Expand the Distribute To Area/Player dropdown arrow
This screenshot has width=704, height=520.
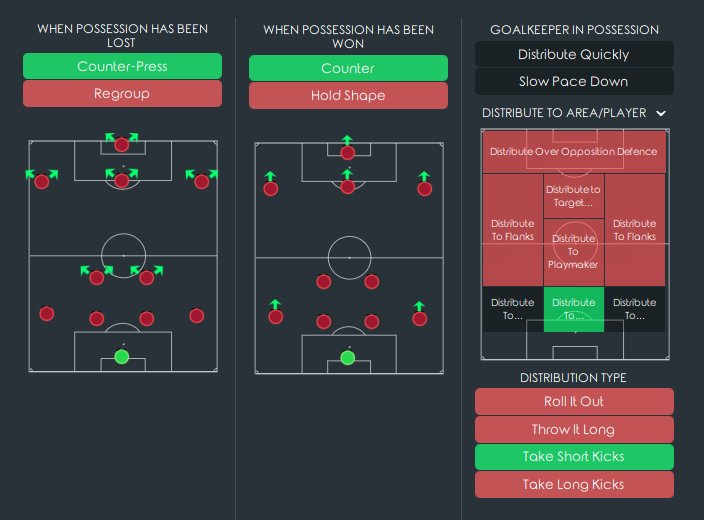[x=661, y=113]
